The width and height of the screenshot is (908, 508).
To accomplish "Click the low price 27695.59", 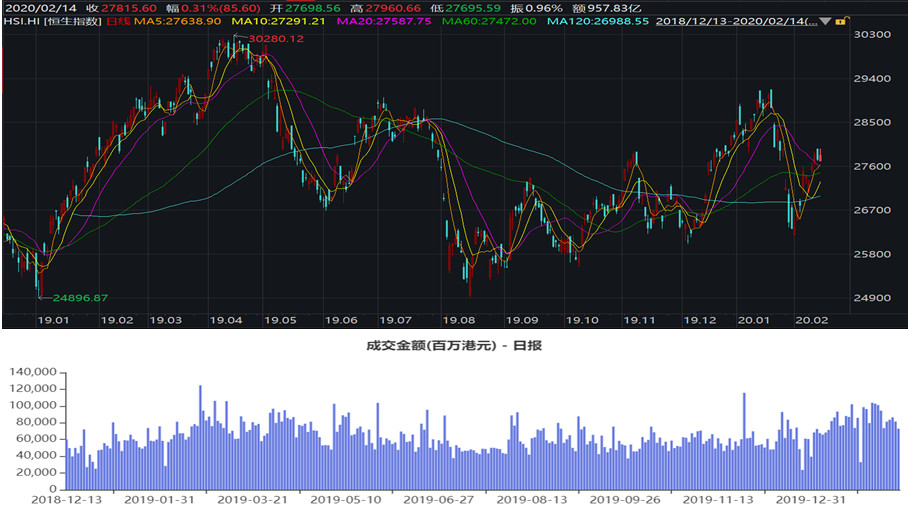I will tap(473, 8).
